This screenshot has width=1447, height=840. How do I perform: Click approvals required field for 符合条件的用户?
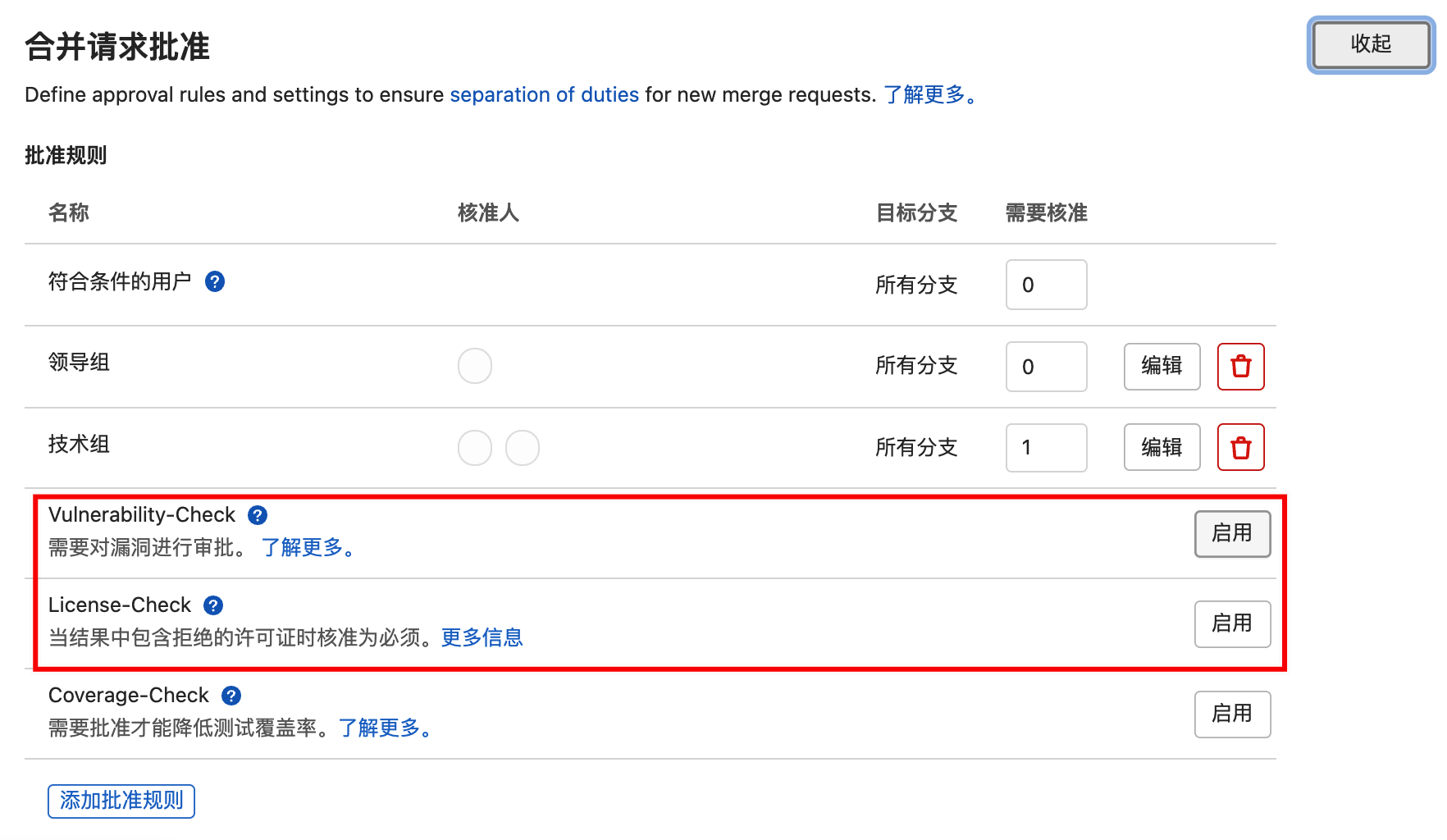(x=1046, y=285)
